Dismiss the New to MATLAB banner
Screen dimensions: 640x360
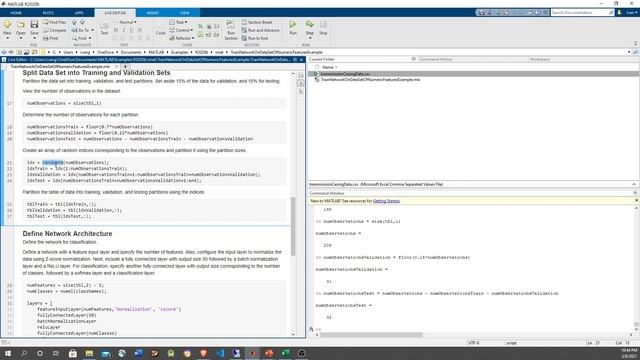pos(636,200)
